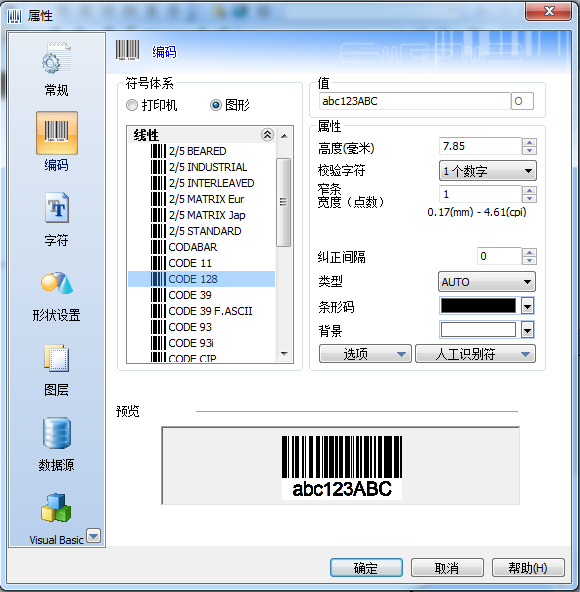Choose CODE 93 symbology text
Image resolution: width=580 pixels, height=592 pixels.
[x=190, y=327]
